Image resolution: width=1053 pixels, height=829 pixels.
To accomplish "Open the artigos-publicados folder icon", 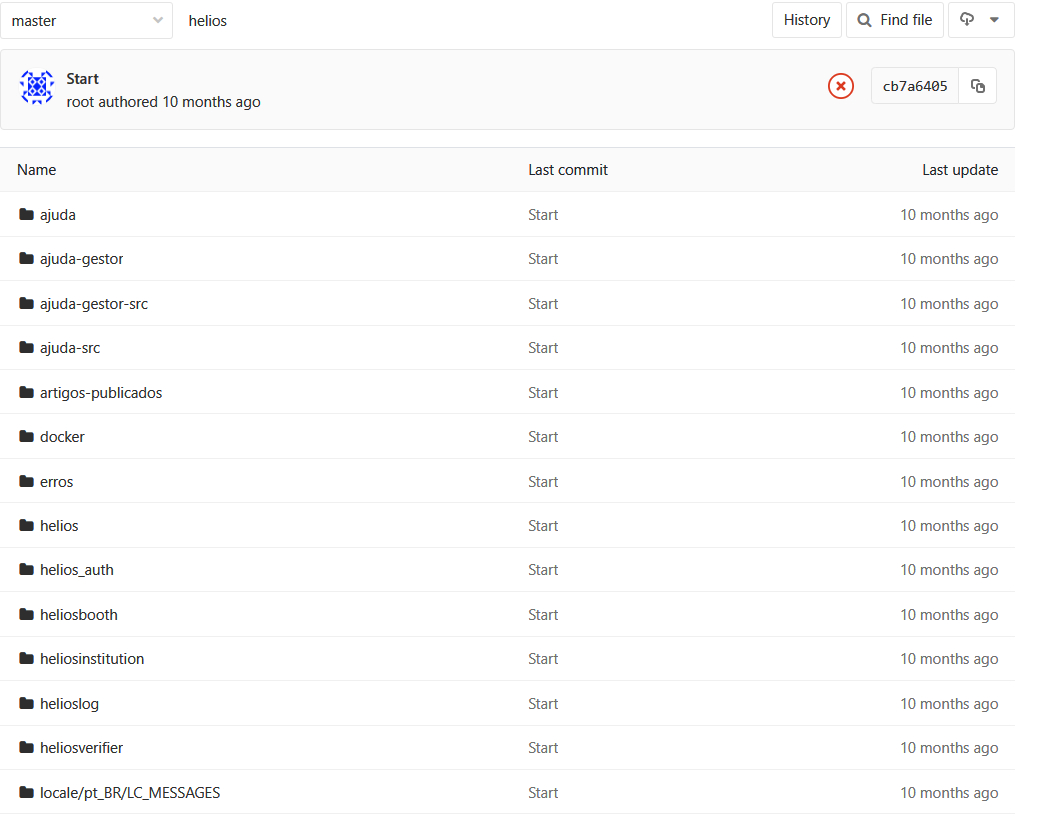I will pos(26,392).
